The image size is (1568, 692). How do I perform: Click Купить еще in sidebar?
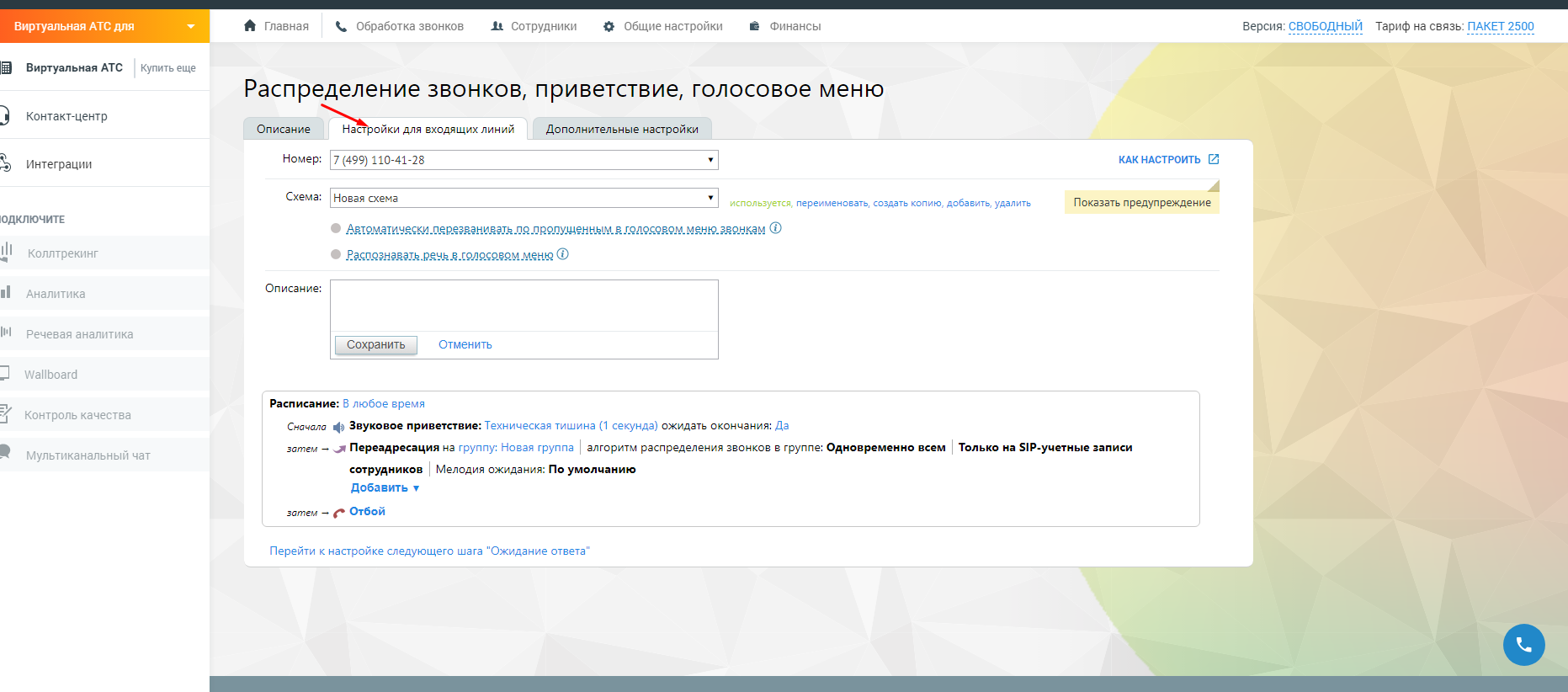coord(167,67)
